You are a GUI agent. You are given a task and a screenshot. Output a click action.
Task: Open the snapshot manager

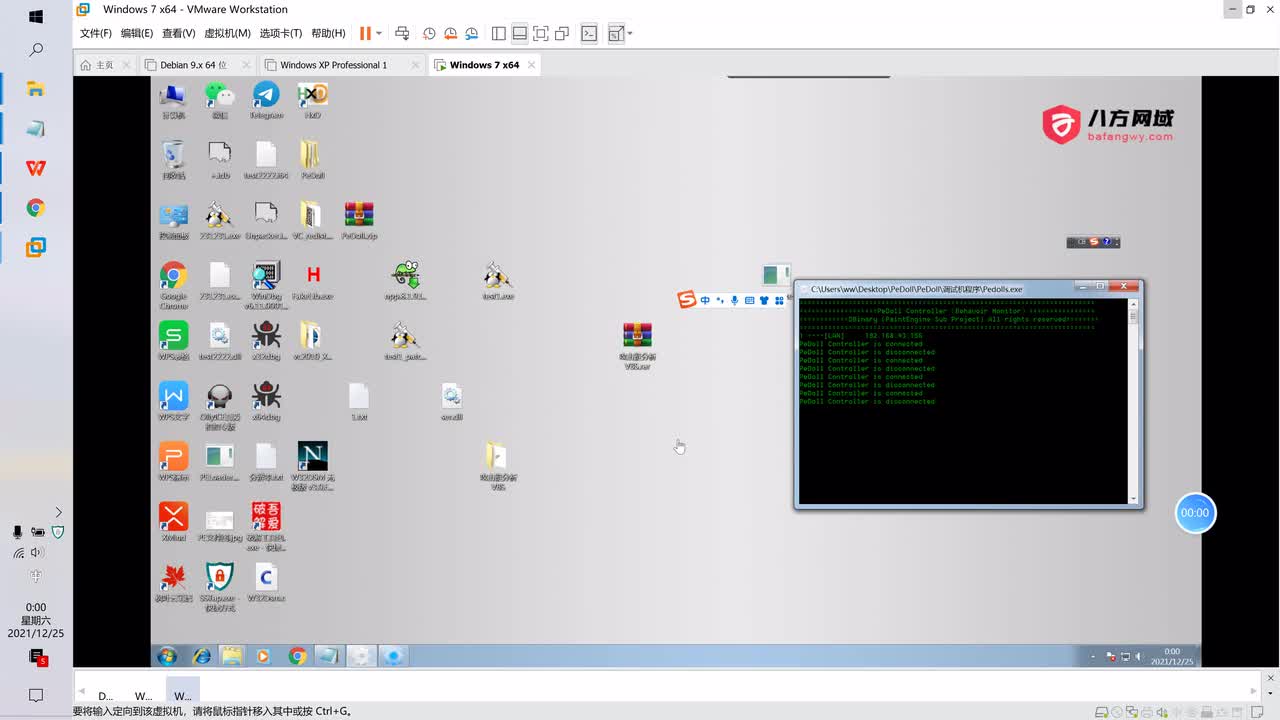coord(471,33)
